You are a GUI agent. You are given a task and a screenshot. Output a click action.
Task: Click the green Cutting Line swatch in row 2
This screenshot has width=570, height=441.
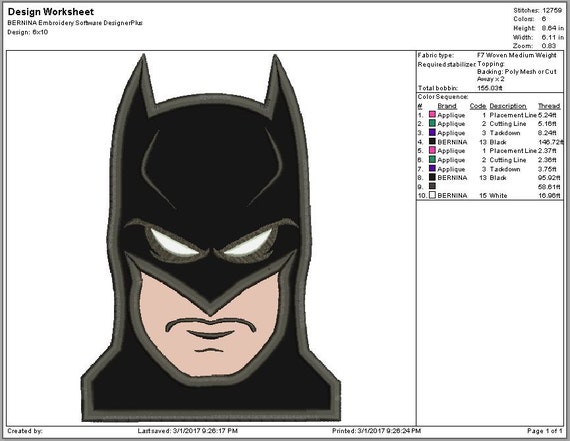(432, 124)
